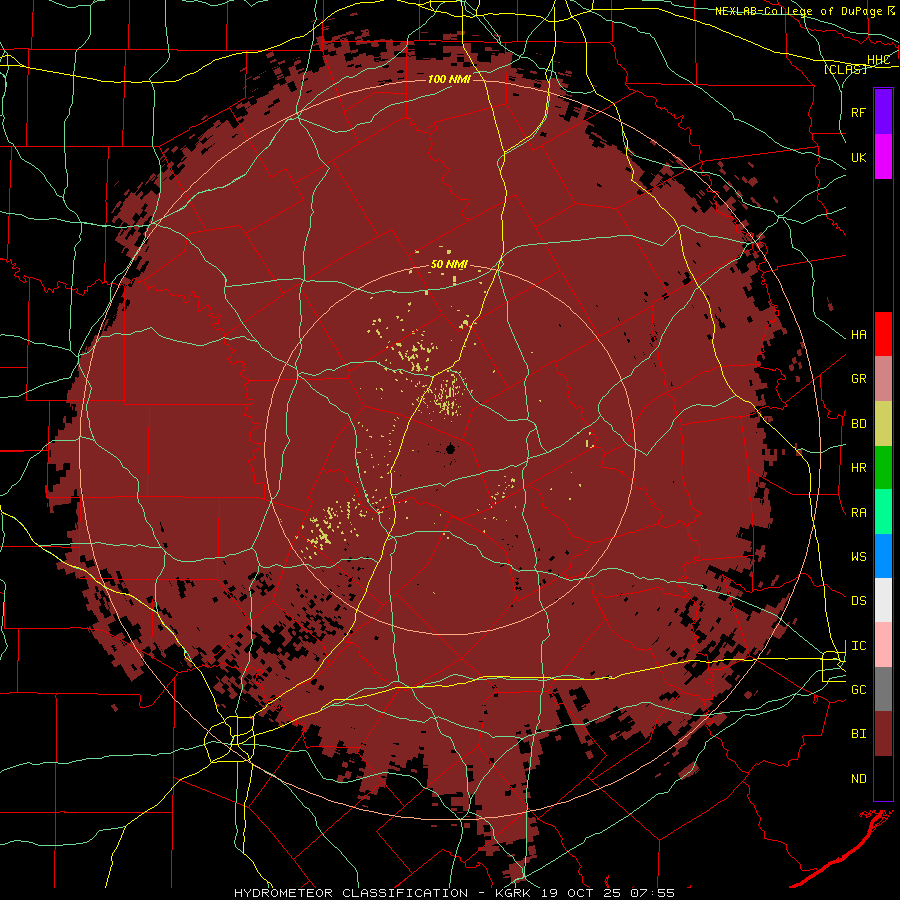Click the brown BI legend color swatch

[x=883, y=734]
